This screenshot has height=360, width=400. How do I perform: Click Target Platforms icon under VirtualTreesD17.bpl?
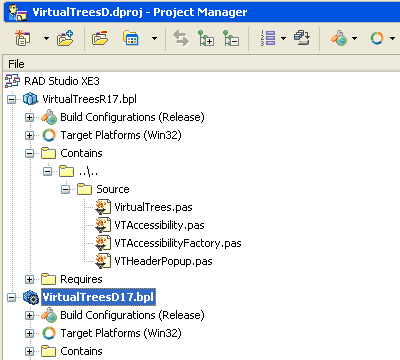pyautogui.click(x=49, y=333)
